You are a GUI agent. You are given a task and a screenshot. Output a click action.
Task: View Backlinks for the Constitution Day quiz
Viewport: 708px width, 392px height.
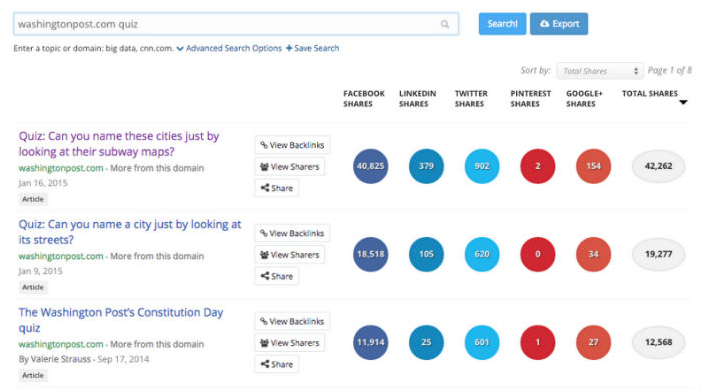292,321
